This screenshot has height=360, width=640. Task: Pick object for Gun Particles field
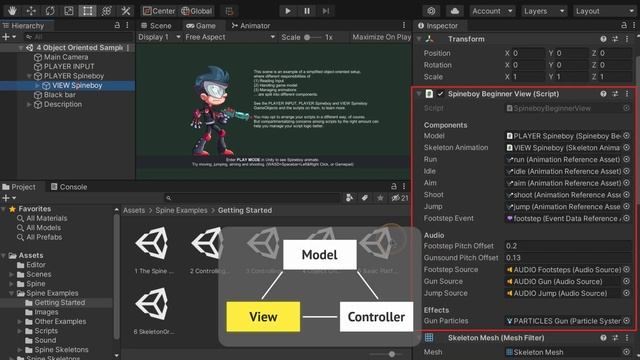click(627, 321)
